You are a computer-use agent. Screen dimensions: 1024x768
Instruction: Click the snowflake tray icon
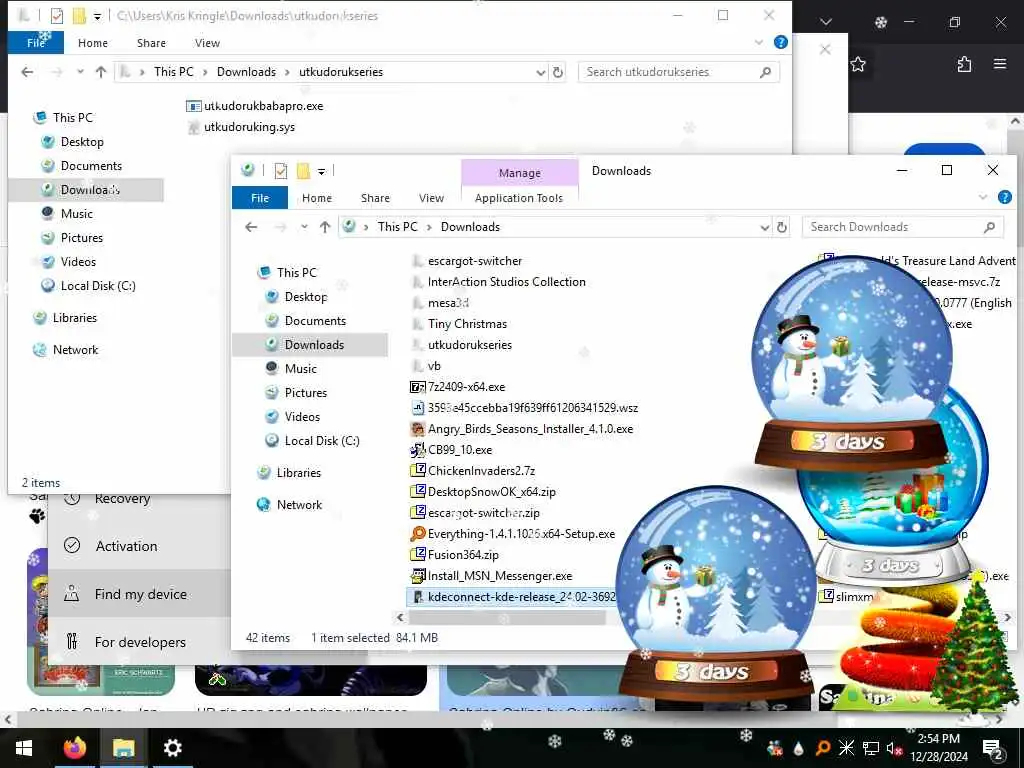click(x=846, y=748)
